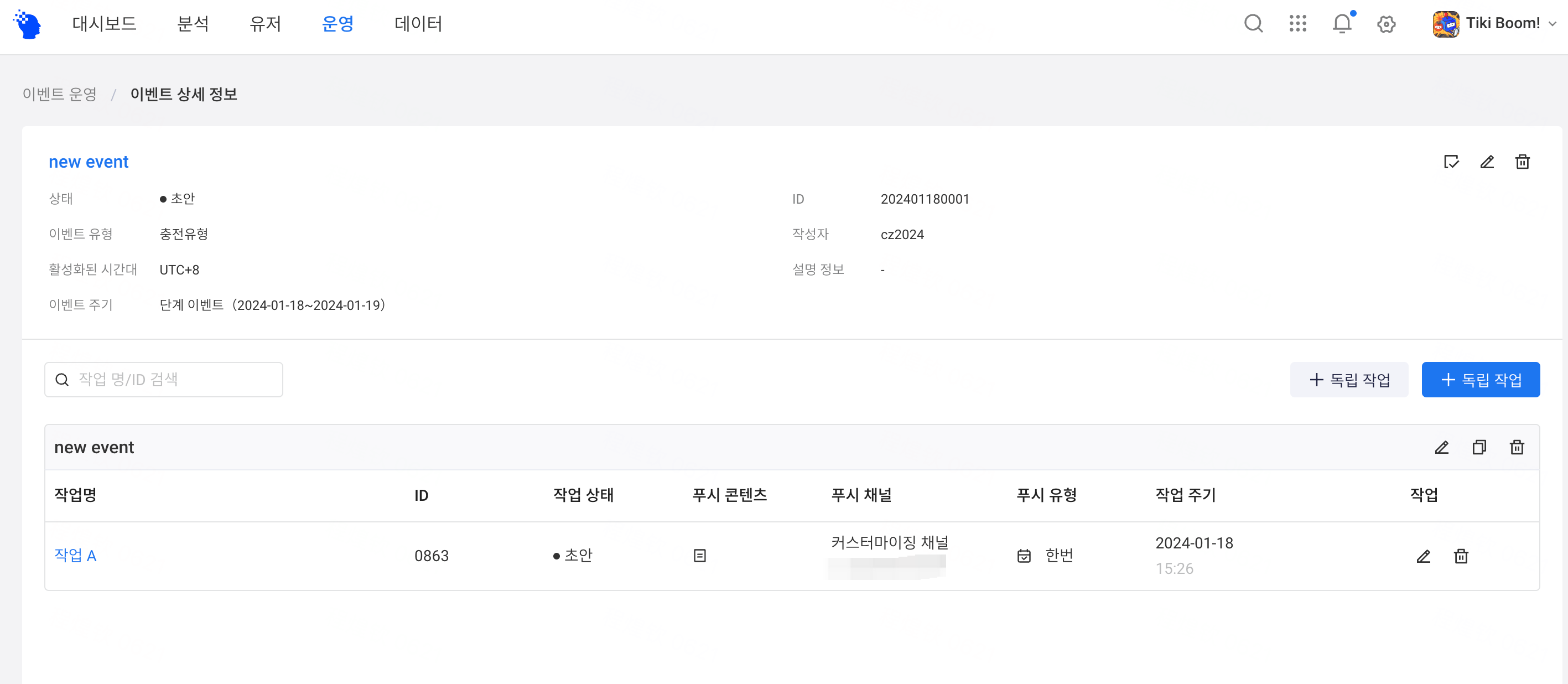Open the search icon in top bar
The width and height of the screenshot is (1568, 684).
click(1253, 24)
